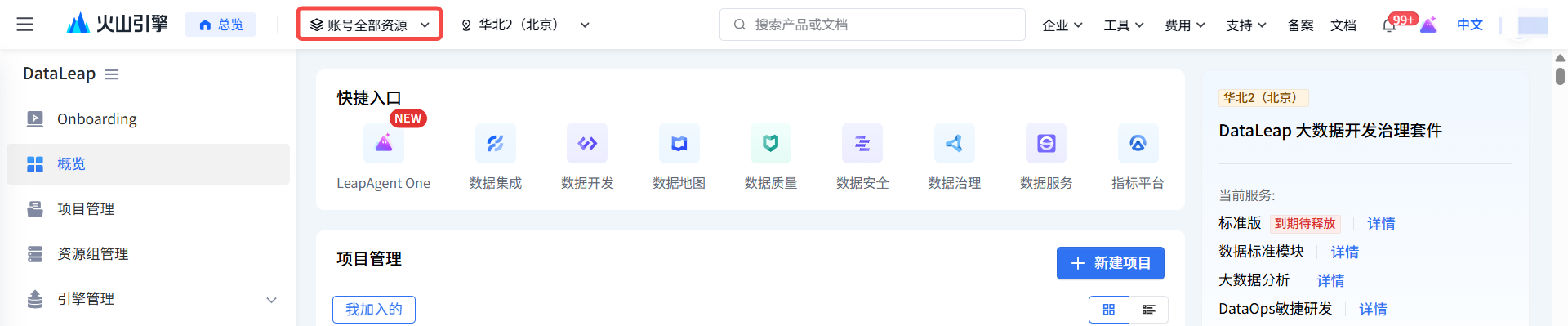This screenshot has height=326, width=1568.
Task: Open 详情 for 标准版 service
Action: coord(1381,223)
